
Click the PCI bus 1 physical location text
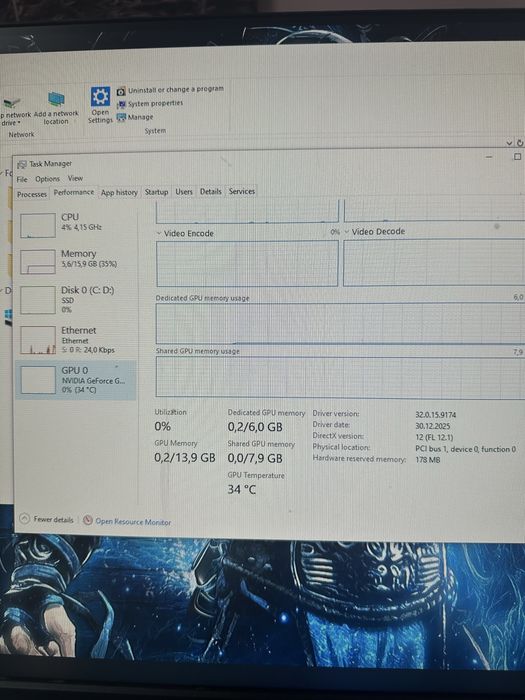(466, 449)
